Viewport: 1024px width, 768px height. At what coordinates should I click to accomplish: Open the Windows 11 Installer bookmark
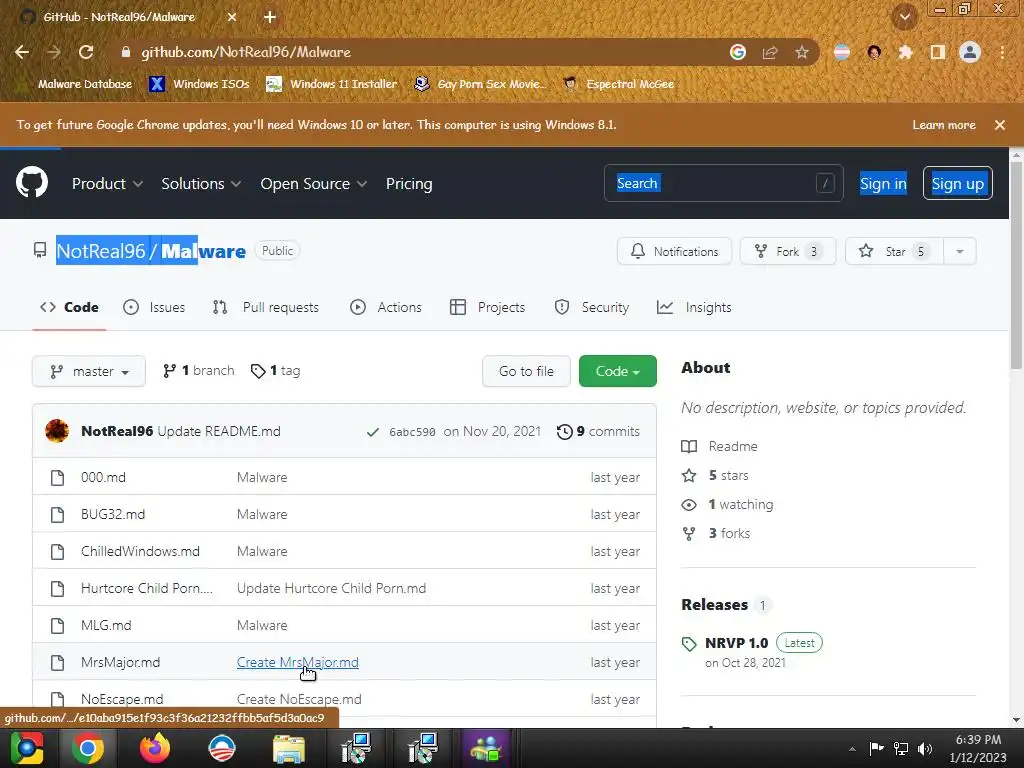[332, 84]
